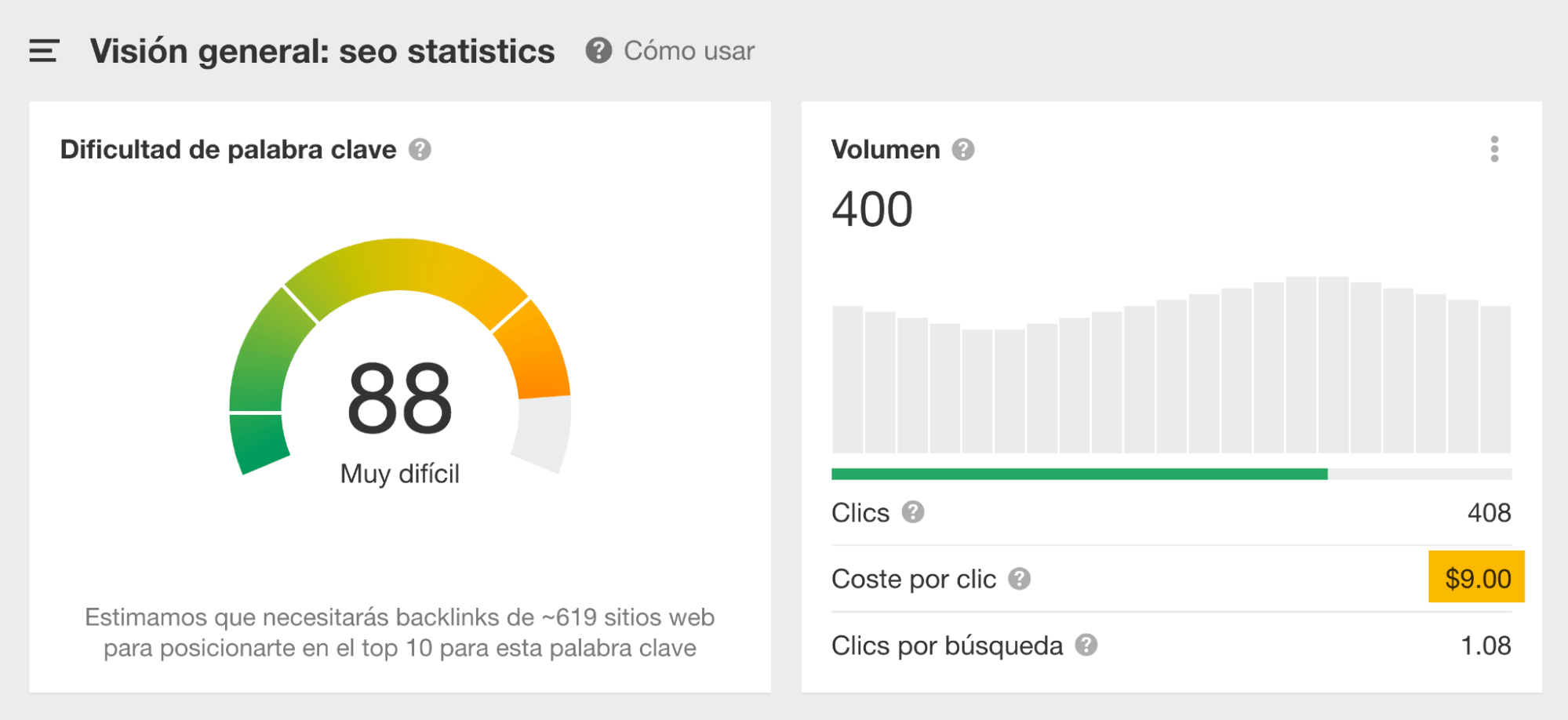The height and width of the screenshot is (720, 1568).
Task: Open the Coste por clic help tooltip
Action: tap(1020, 580)
